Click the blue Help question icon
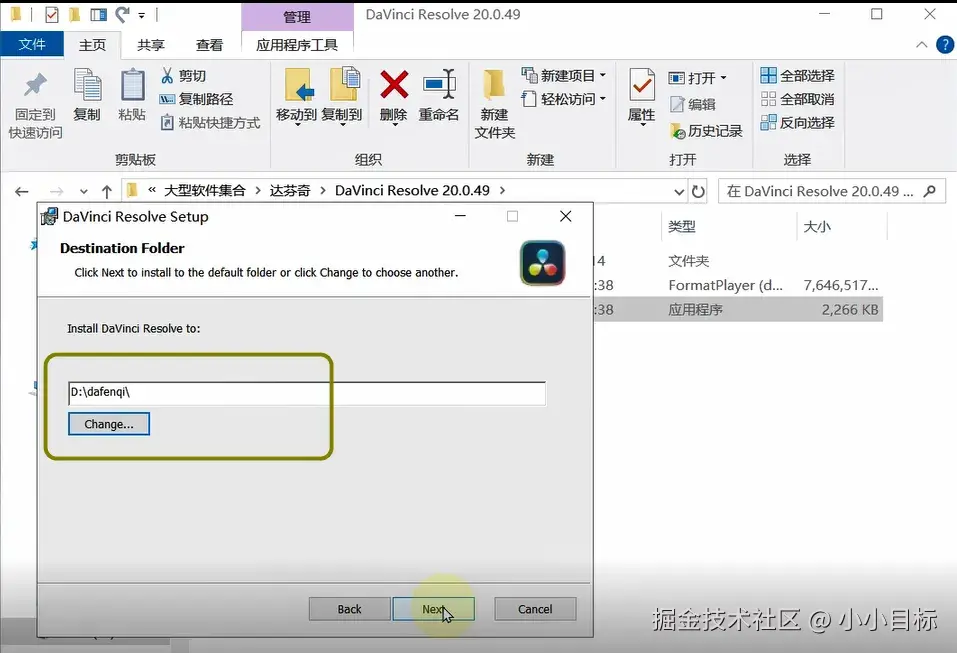The image size is (957, 653). (945, 45)
